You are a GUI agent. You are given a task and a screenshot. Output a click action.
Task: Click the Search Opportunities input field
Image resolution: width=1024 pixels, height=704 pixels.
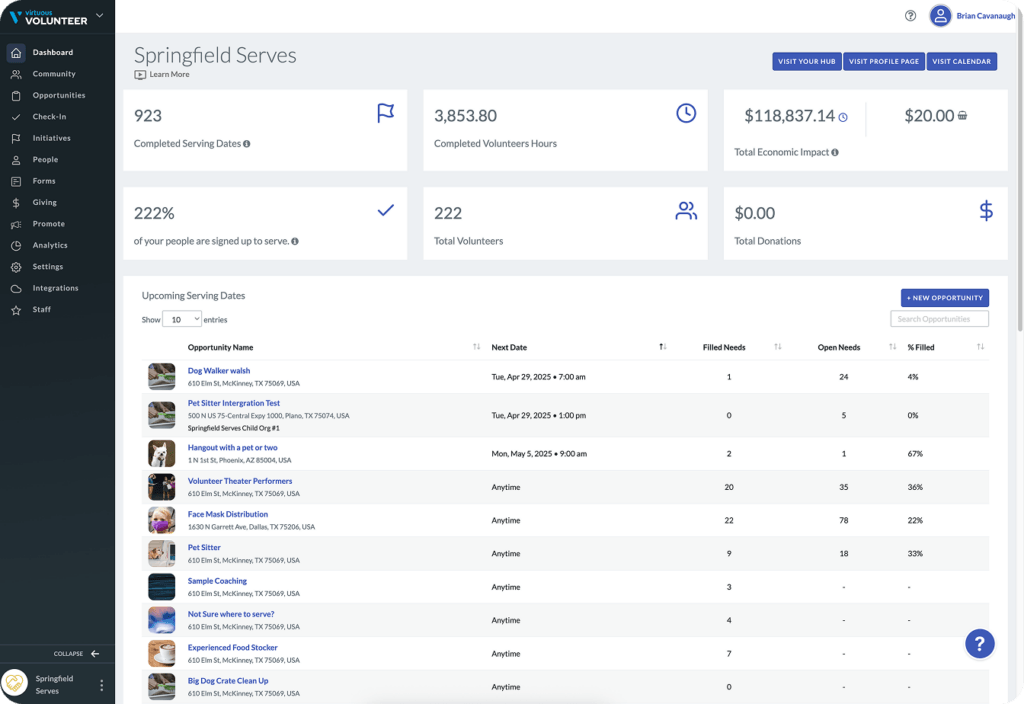pos(939,319)
